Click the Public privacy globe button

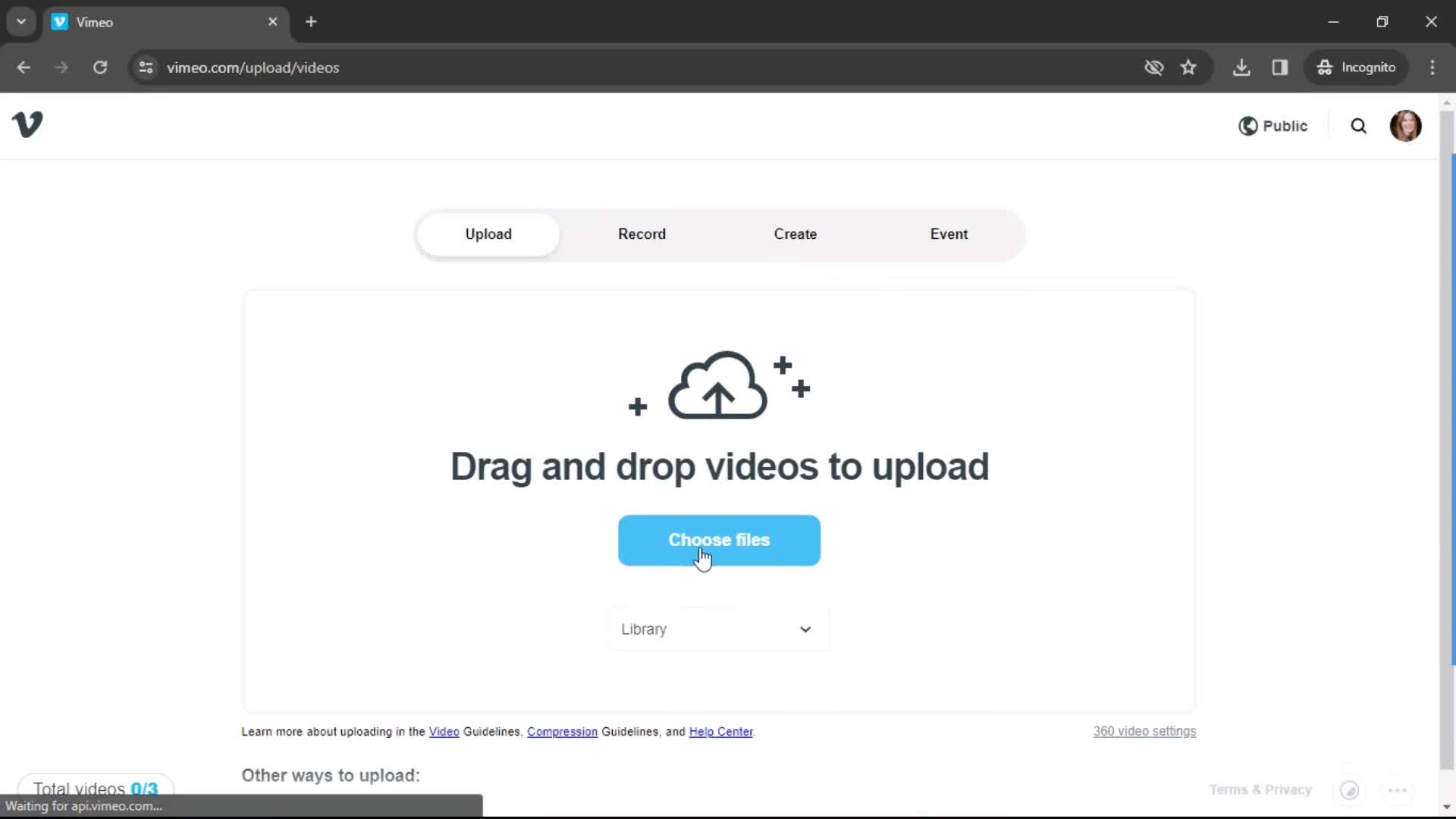pos(1272,126)
